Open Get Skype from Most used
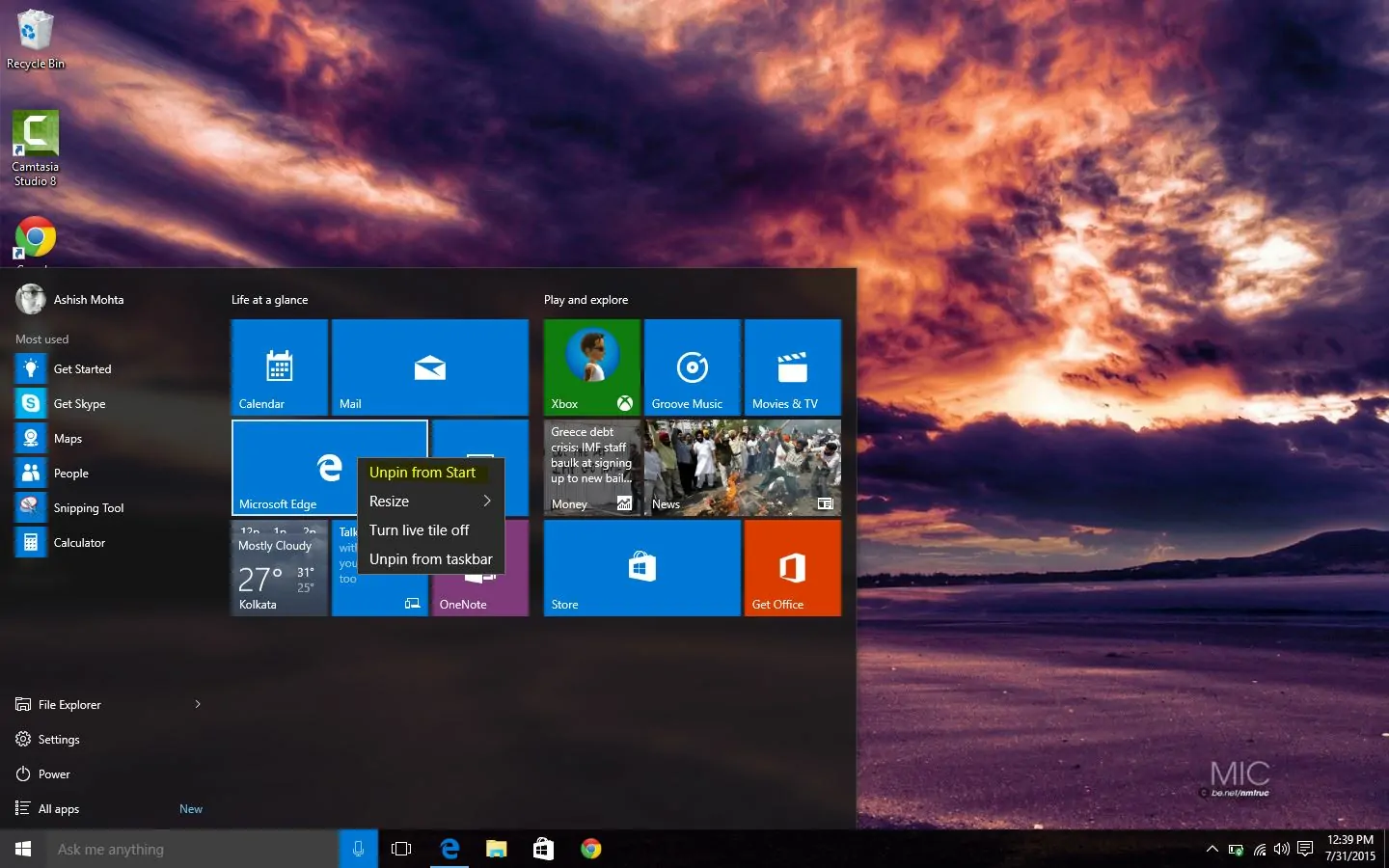This screenshot has height=868, width=1389. click(x=111, y=404)
